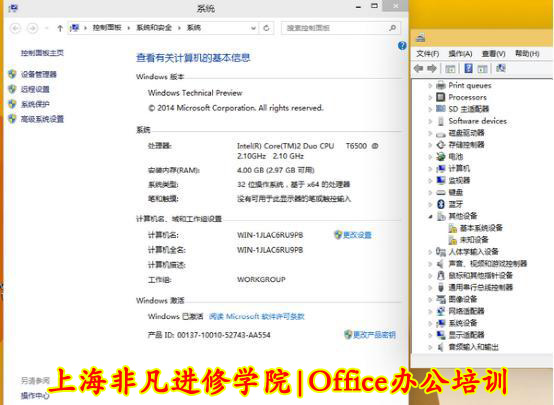Select 声音、视频和游戏控制器 tree item
554x405 pixels.
[487, 264]
